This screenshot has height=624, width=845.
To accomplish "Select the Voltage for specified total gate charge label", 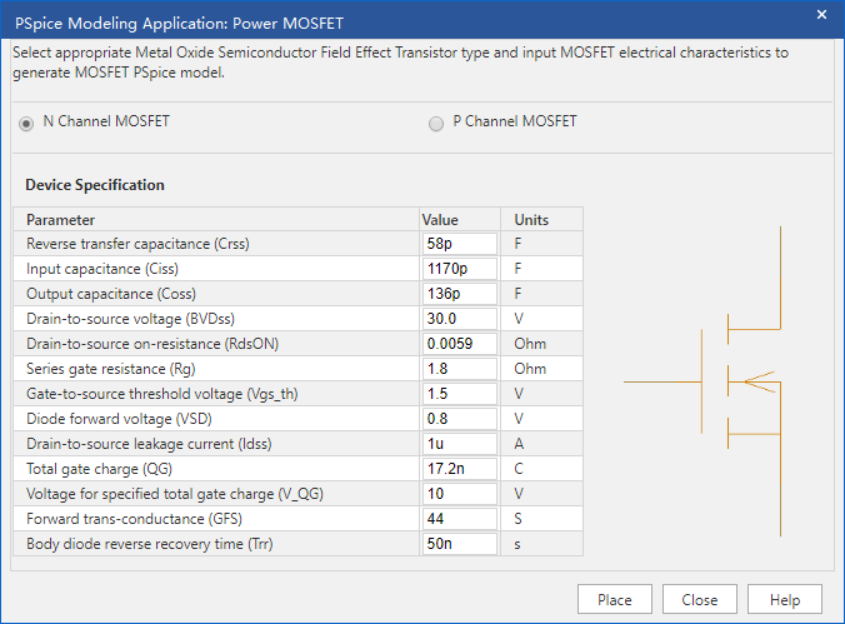I will coord(175,494).
